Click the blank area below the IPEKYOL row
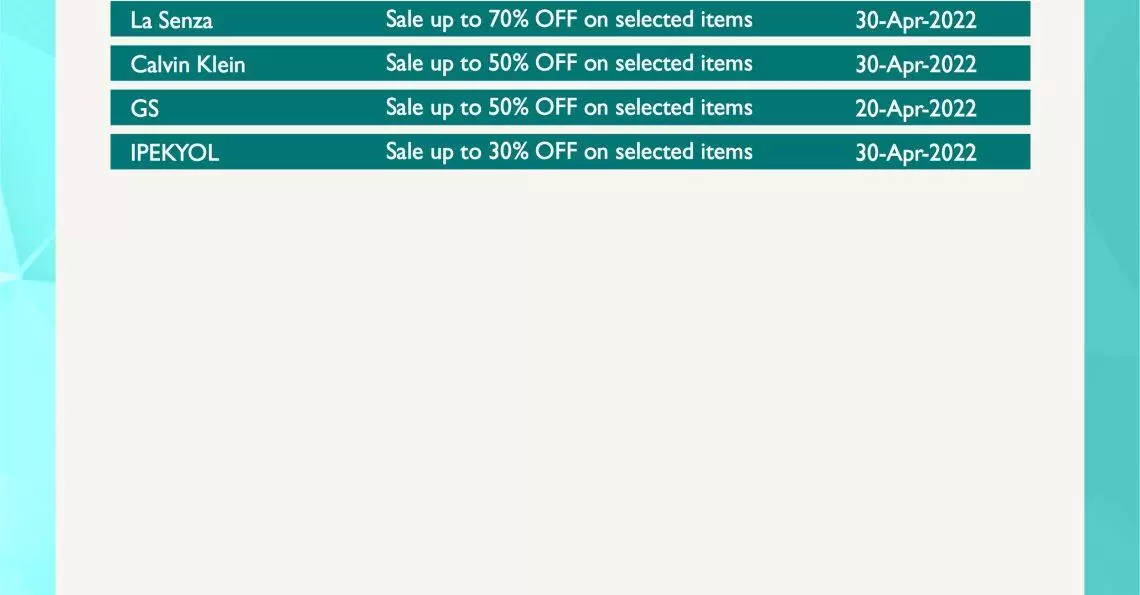 [x=570, y=378]
